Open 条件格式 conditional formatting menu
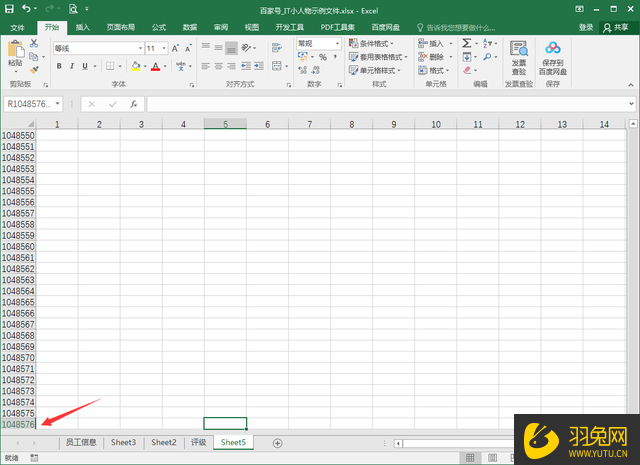Viewport: 640px width, 465px height. 371,43
